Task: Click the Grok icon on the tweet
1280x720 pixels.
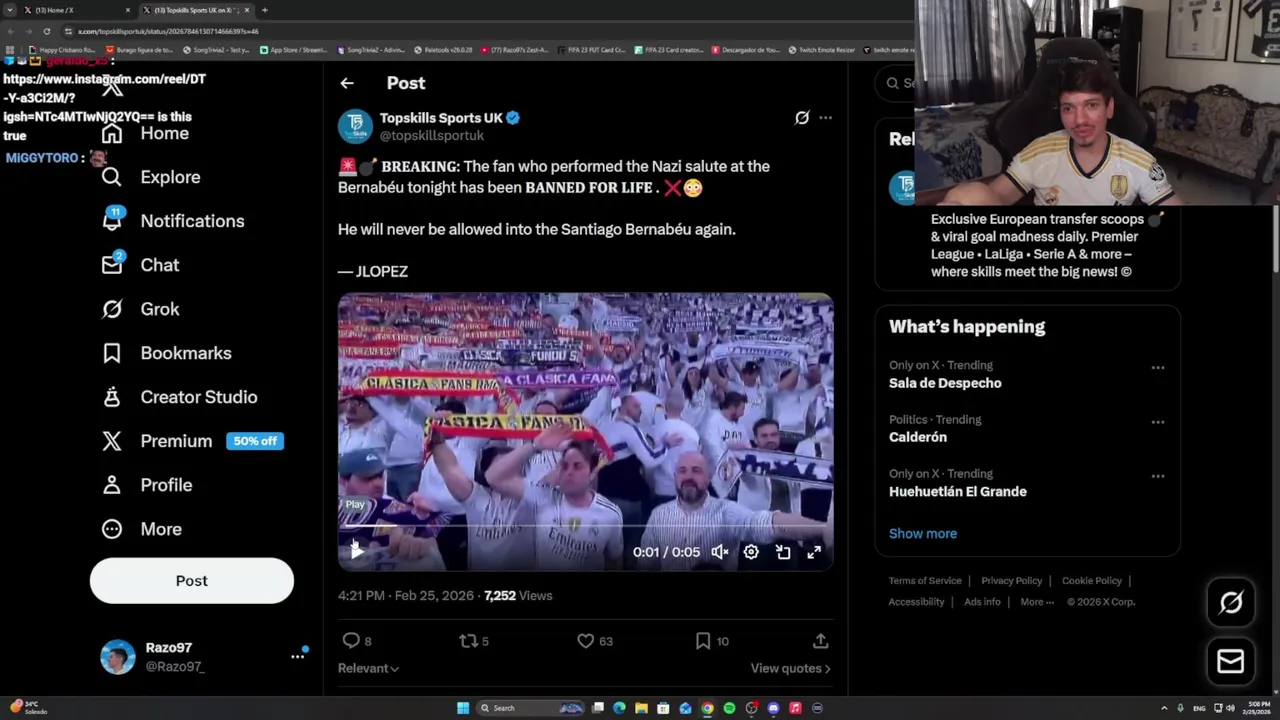Action: pyautogui.click(x=802, y=118)
